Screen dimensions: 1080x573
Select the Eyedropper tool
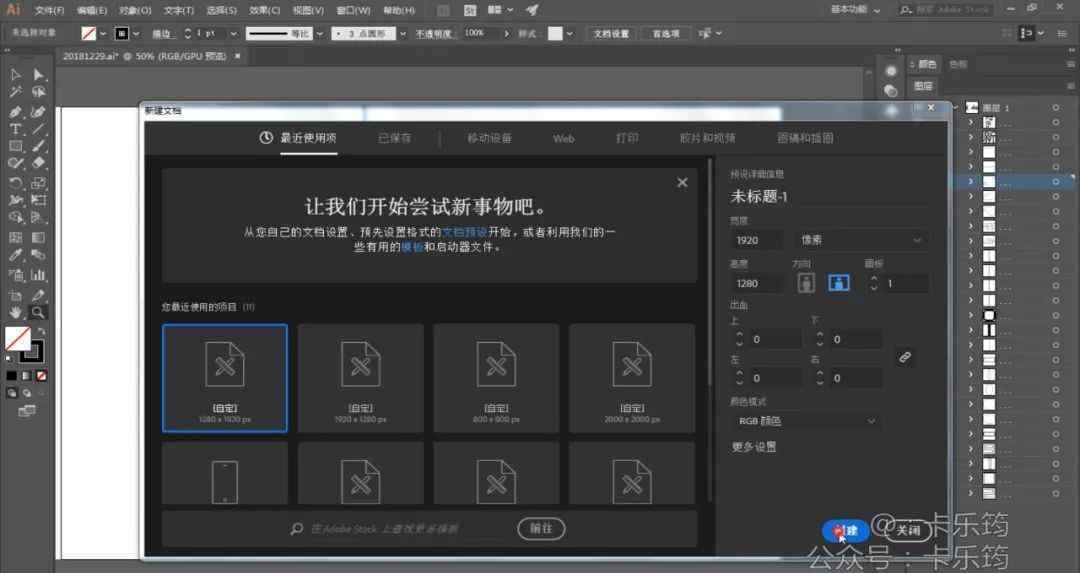point(16,256)
